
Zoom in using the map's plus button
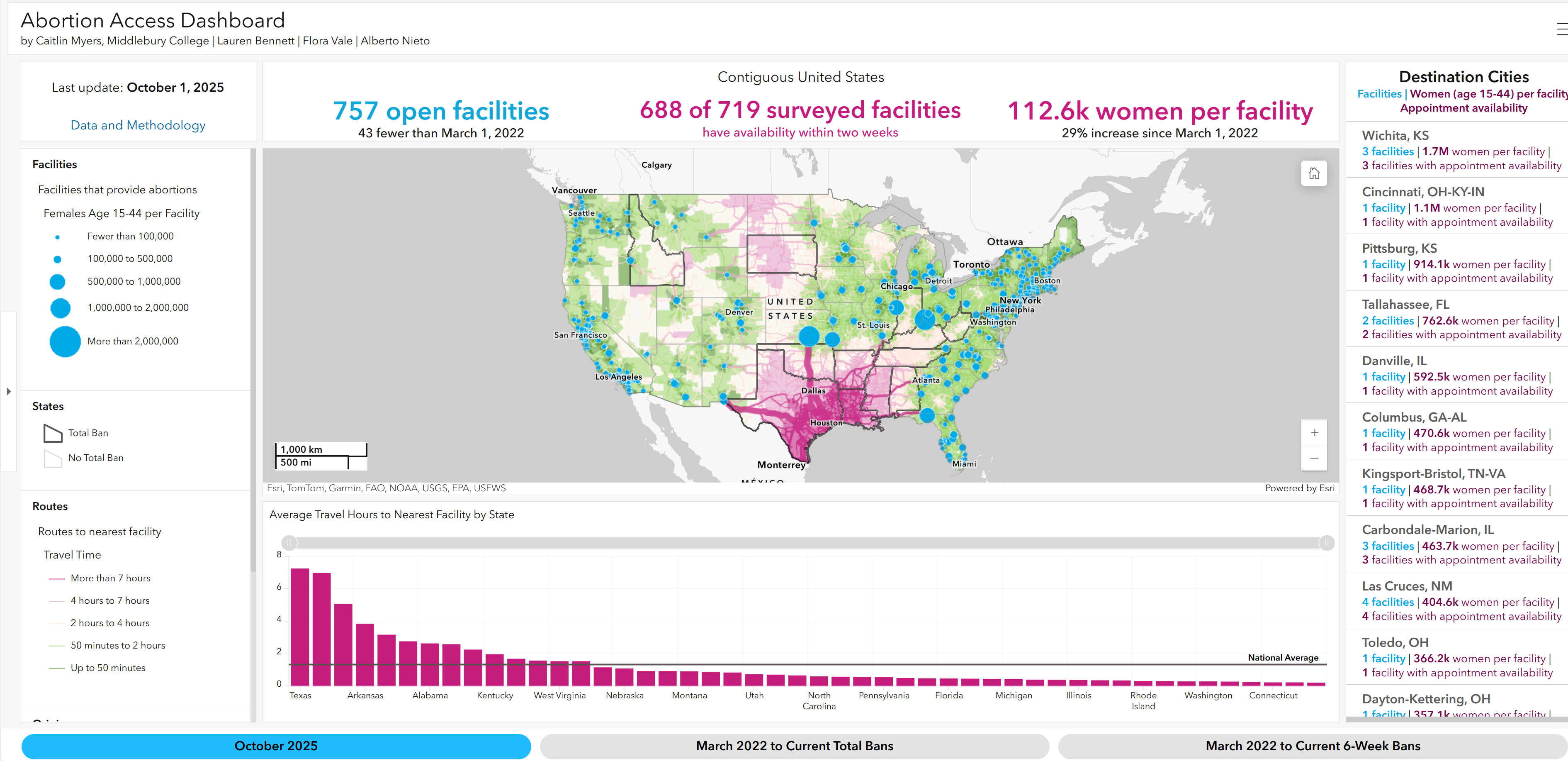point(1314,432)
